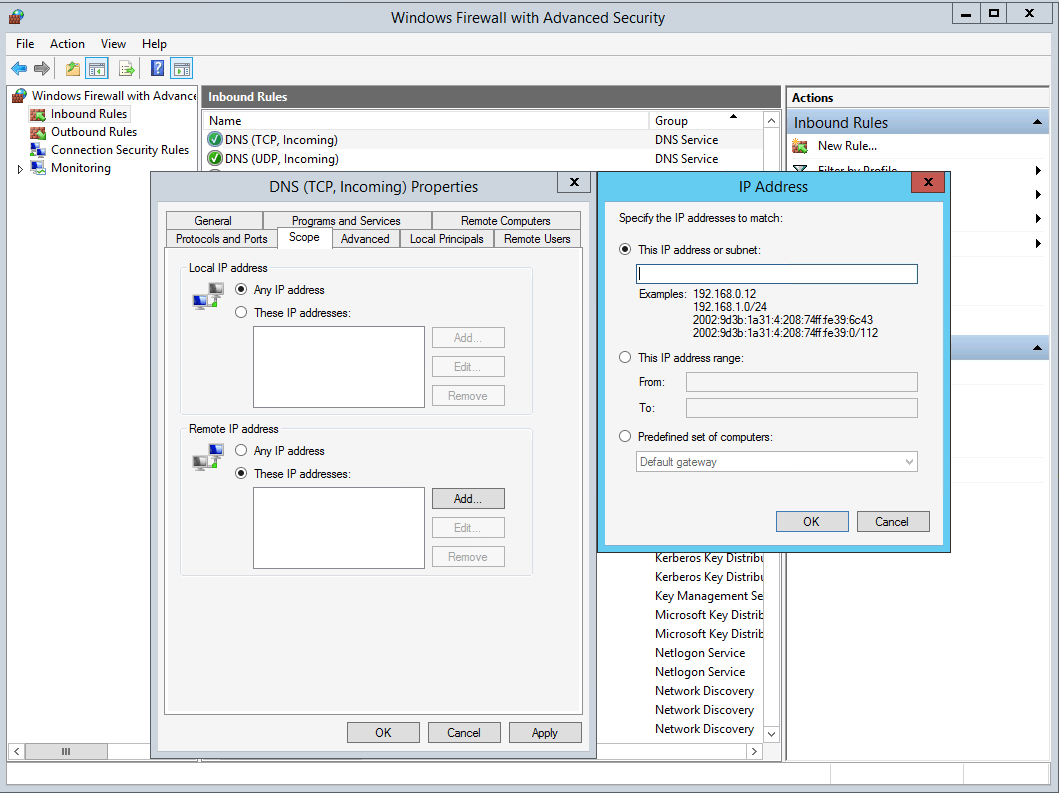Click the Monitoring tree icon
Screen dimensions: 1059x793
pyautogui.click(x=38, y=168)
